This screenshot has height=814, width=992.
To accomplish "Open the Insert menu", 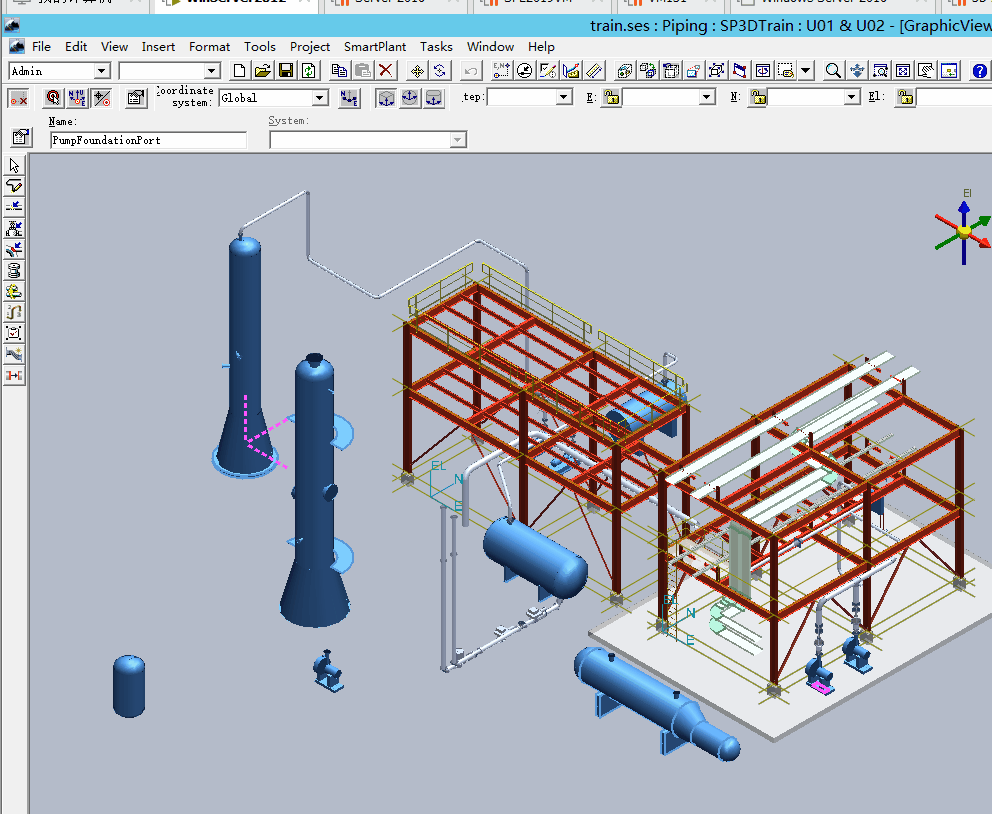I will (x=158, y=47).
